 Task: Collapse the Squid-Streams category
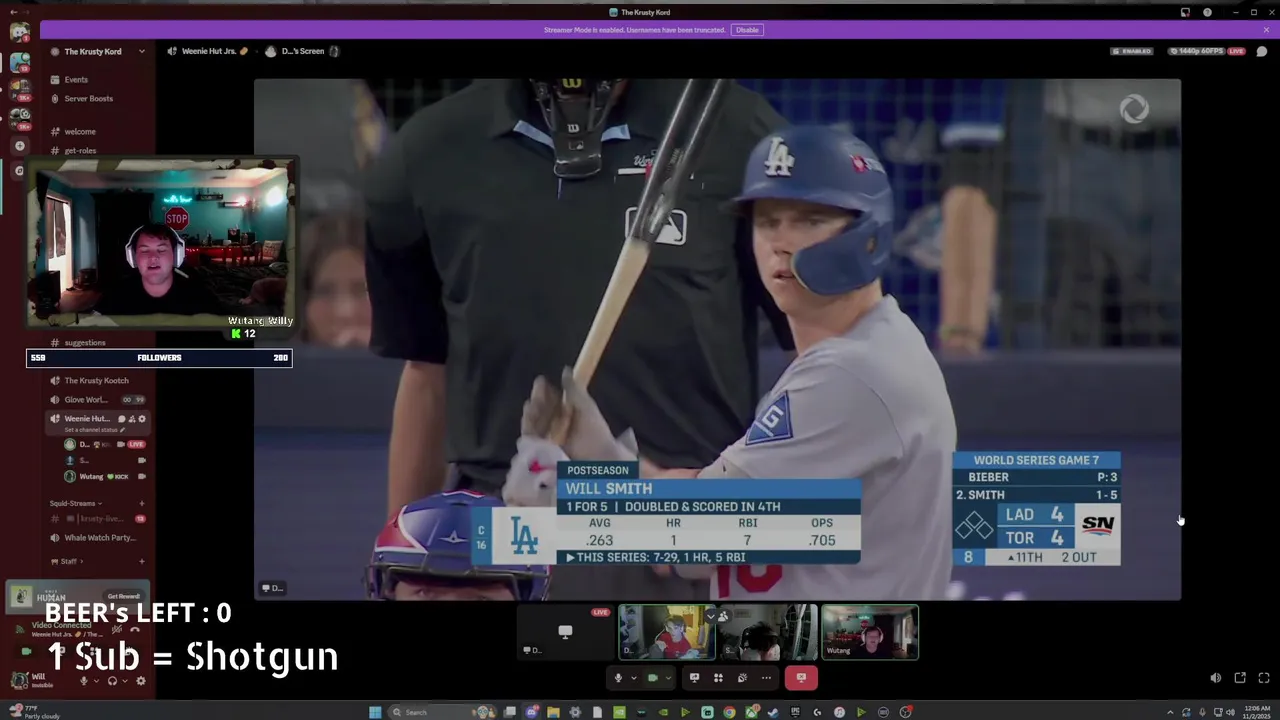pyautogui.click(x=76, y=503)
